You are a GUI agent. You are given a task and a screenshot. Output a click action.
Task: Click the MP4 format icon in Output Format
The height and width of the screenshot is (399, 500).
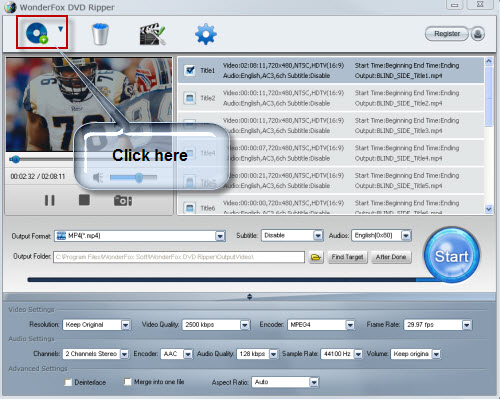61,236
